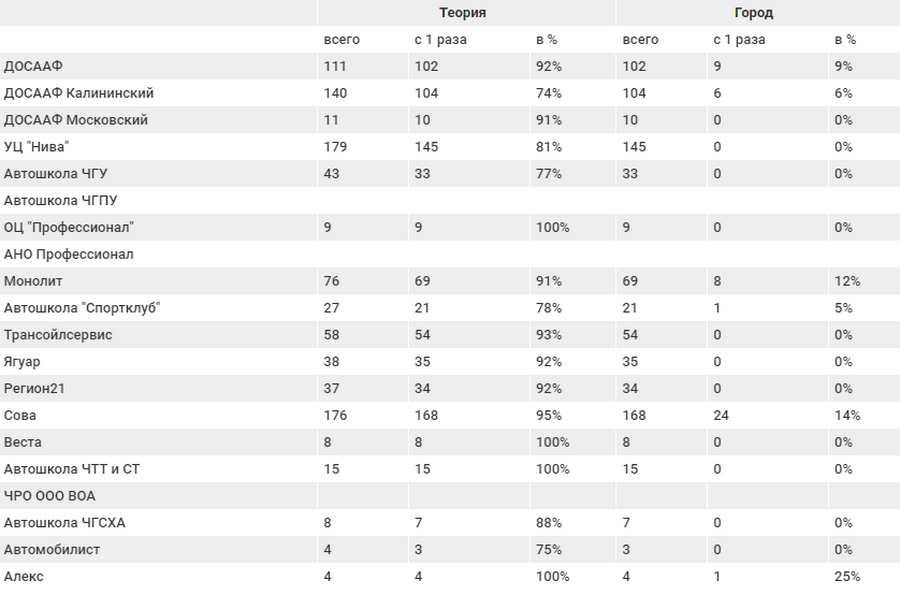The width and height of the screenshot is (900, 595).
Task: Click "в %" subheader under Город
Action: (x=845, y=40)
